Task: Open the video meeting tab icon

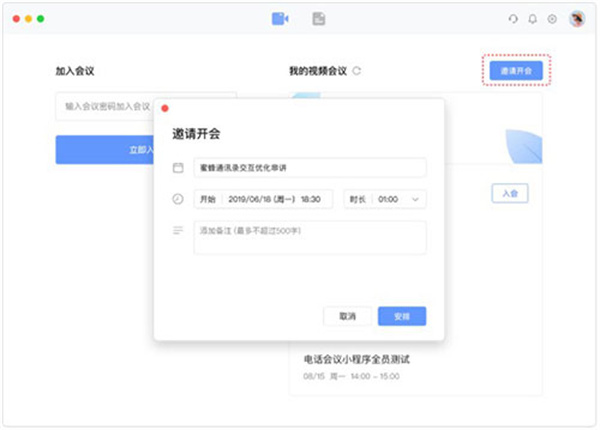Action: [x=279, y=18]
